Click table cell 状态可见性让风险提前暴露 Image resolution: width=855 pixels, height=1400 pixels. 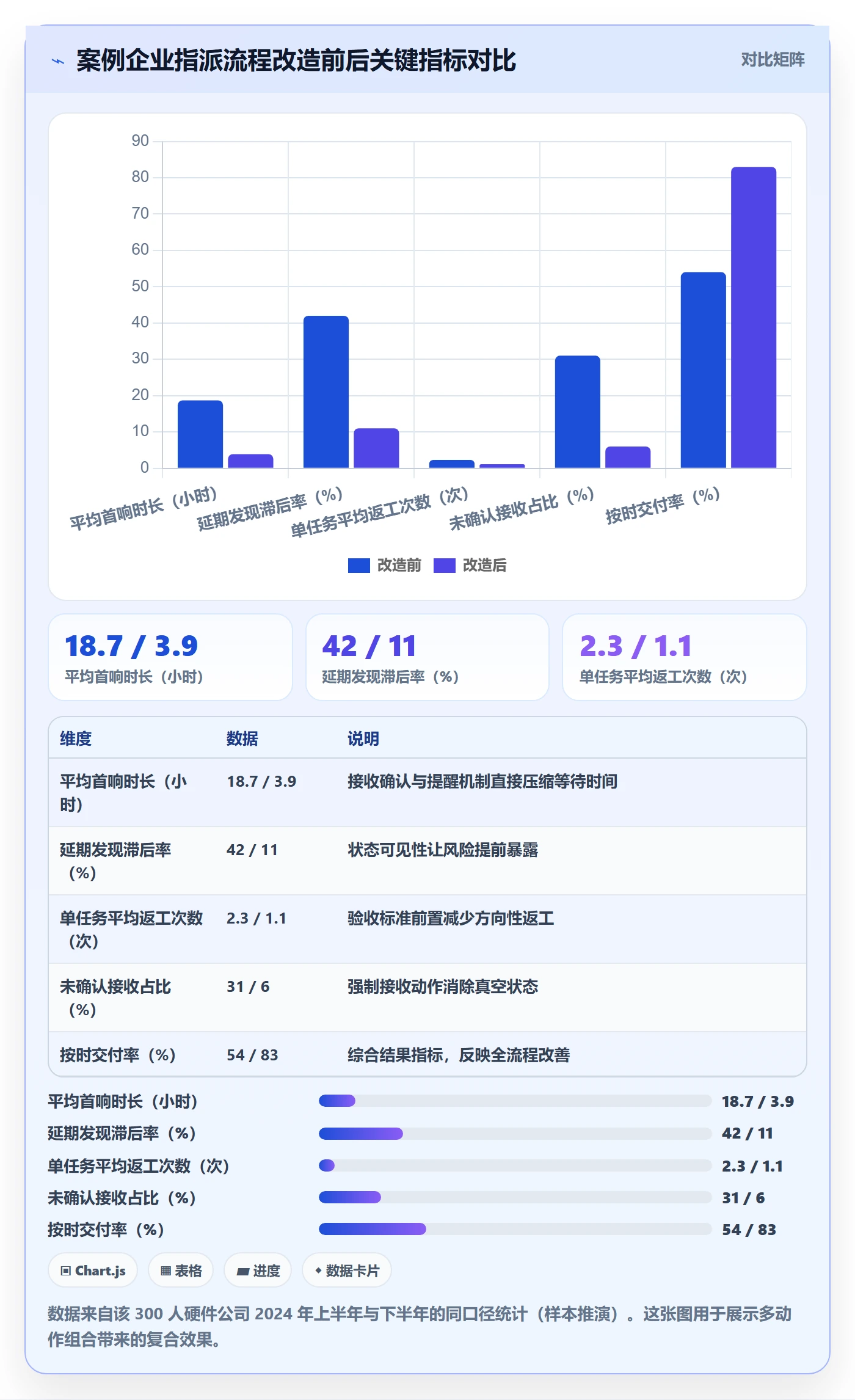point(443,850)
